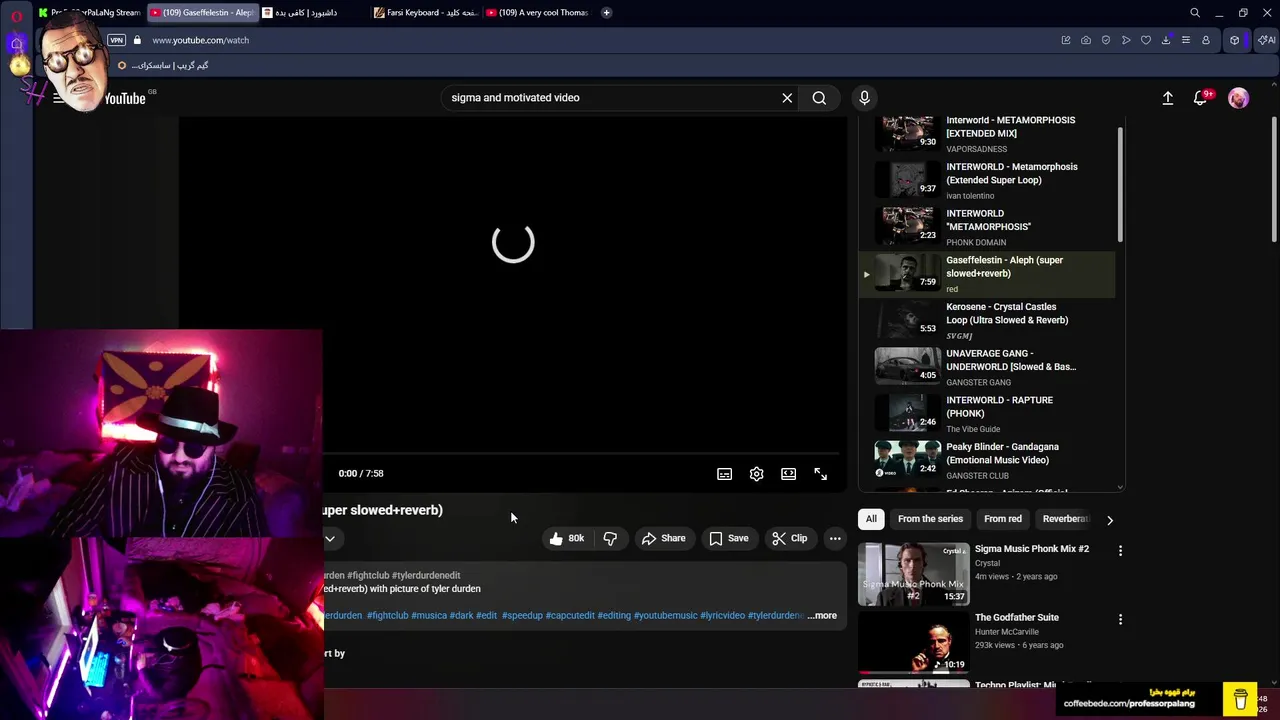Screen dimensions: 1280x720
Task: Open The Godfather Suite thumbnail
Action: (914, 642)
